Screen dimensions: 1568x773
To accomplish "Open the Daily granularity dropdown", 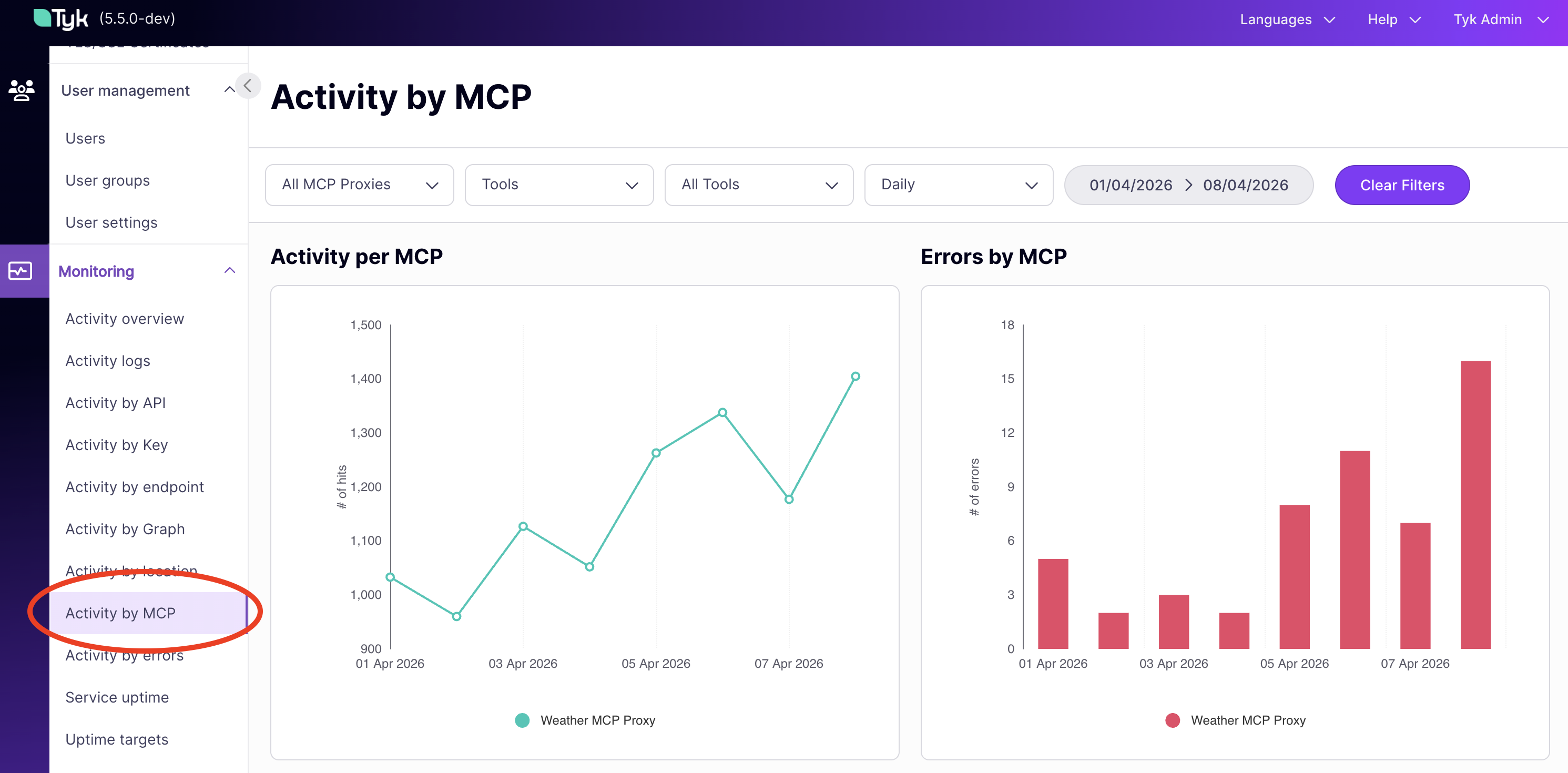I will [959, 185].
